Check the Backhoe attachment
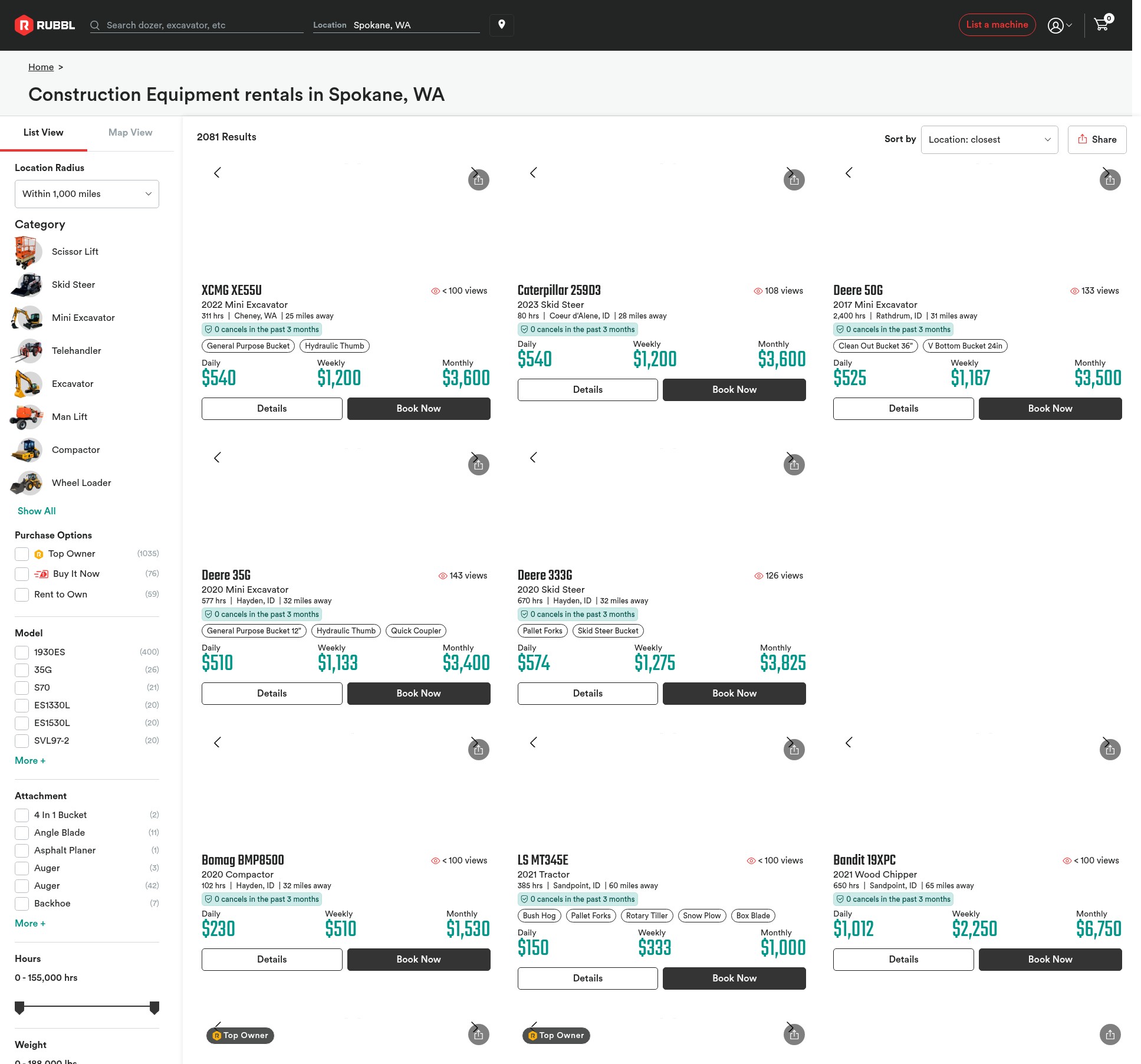This screenshot has height=1064, width=1141. [x=22, y=904]
